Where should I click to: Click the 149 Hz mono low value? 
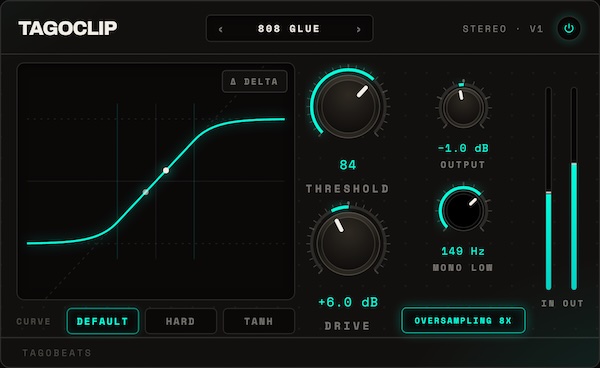(463, 251)
